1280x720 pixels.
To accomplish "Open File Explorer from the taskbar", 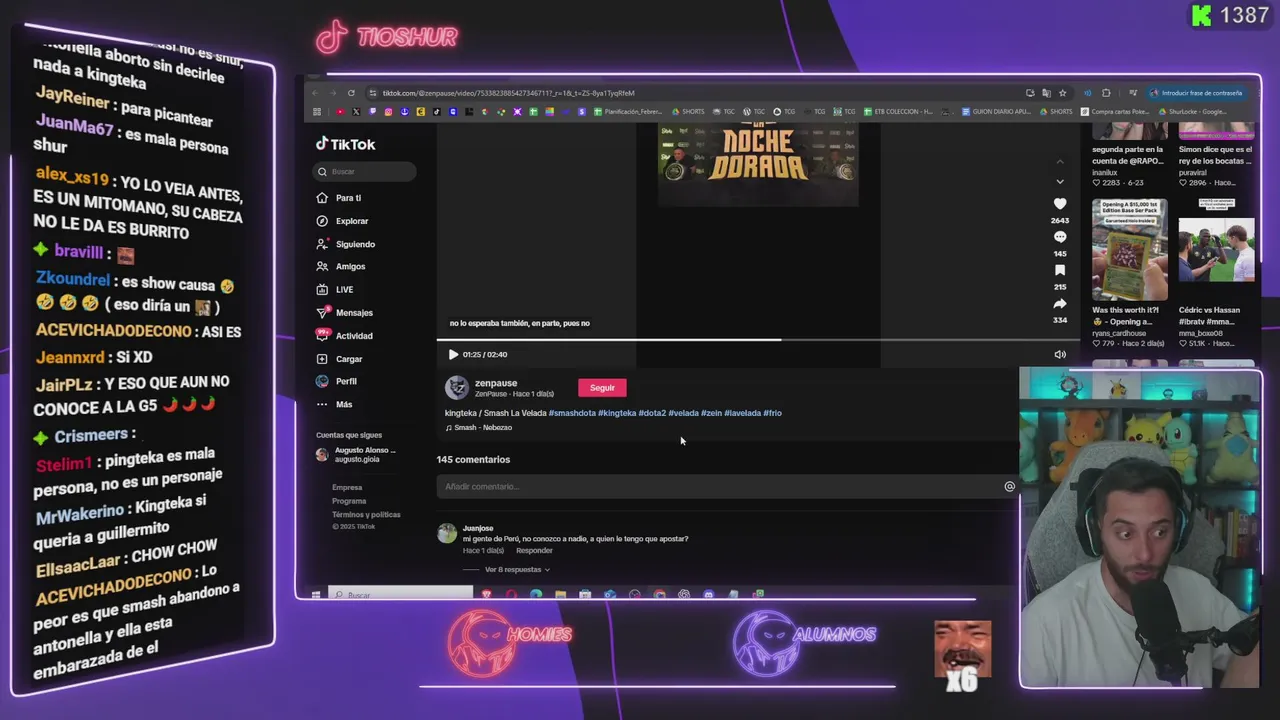I will pyautogui.click(x=561, y=595).
